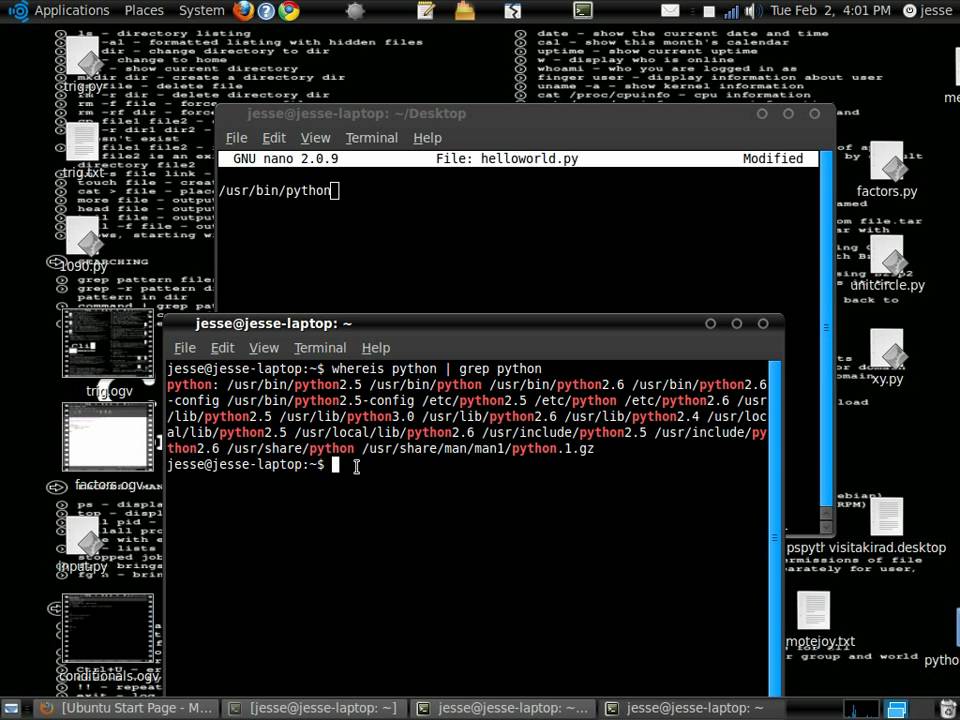Click the whereis python command line text

(x=437, y=369)
